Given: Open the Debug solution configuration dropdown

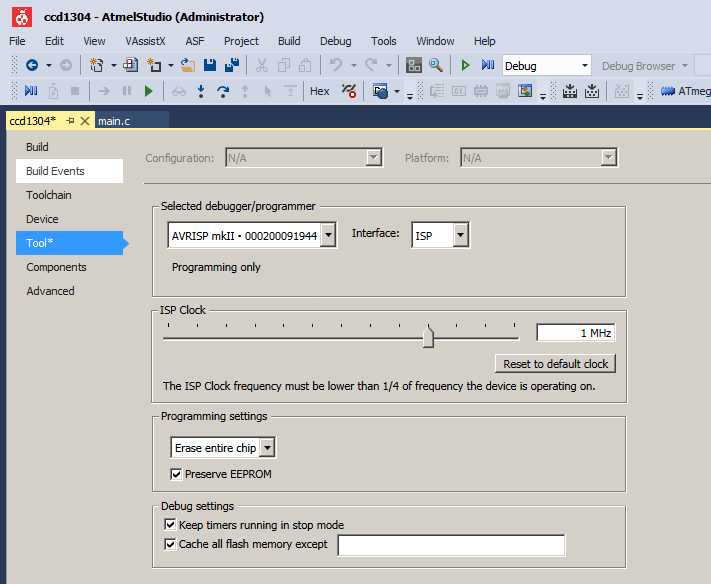Looking at the screenshot, I should point(585,66).
